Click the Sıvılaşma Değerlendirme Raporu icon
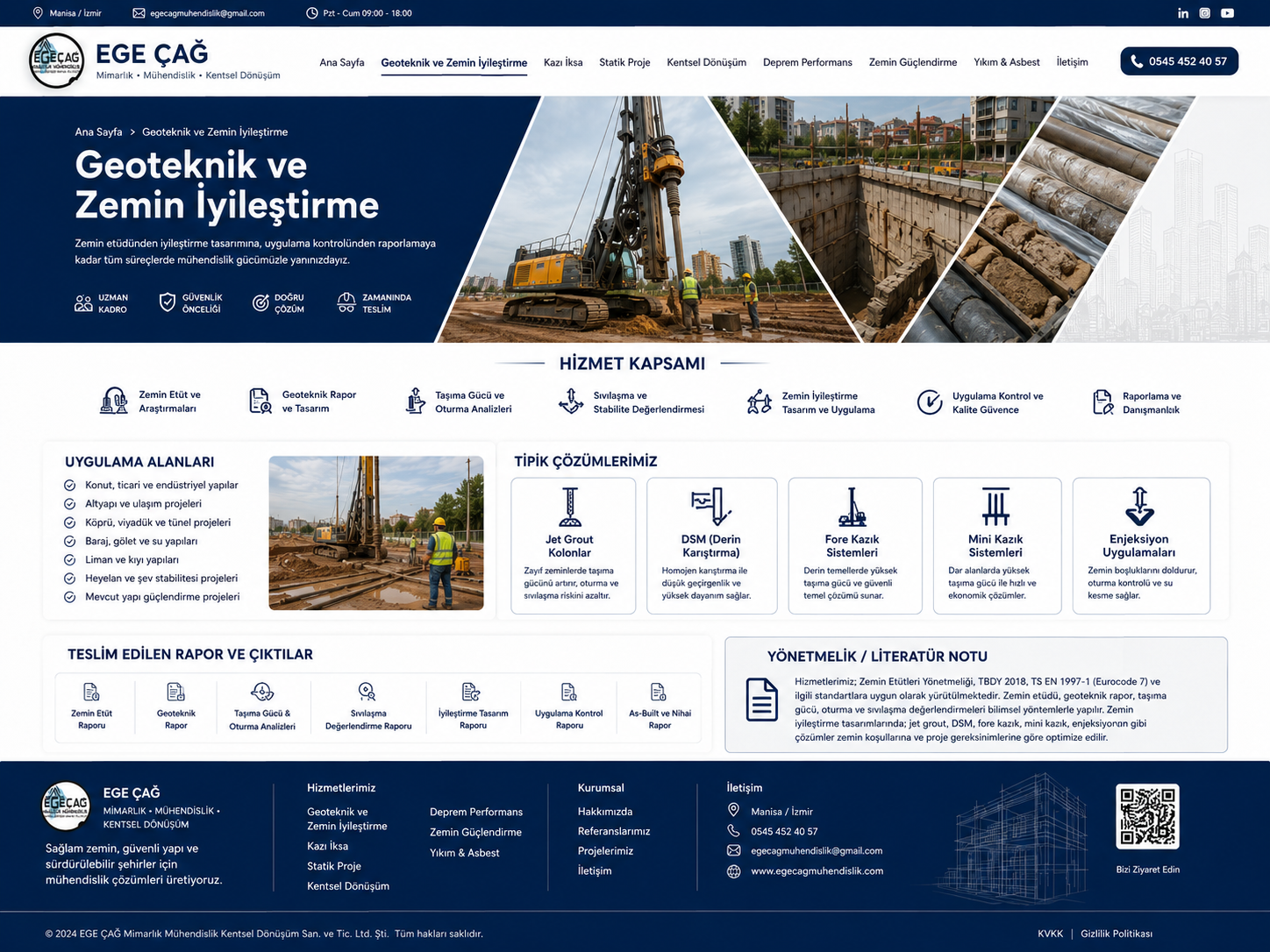Image resolution: width=1270 pixels, height=952 pixels. 367,692
